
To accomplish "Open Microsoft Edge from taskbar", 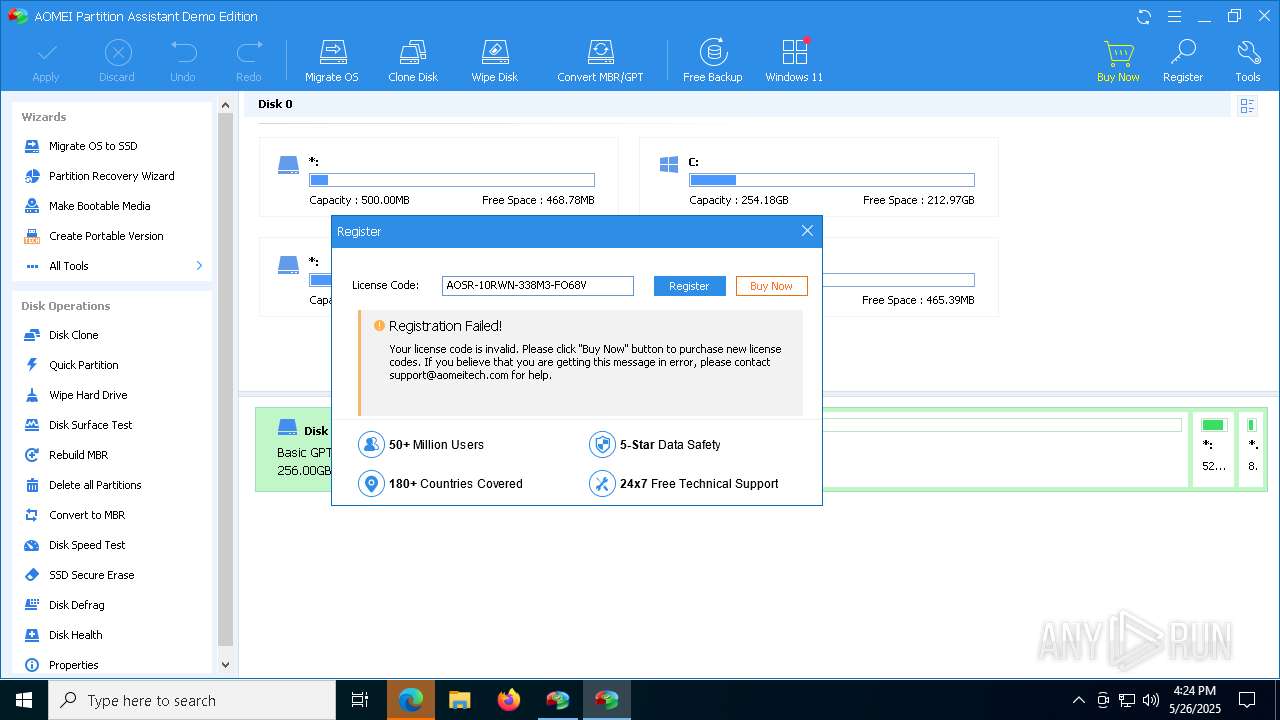I will (411, 700).
